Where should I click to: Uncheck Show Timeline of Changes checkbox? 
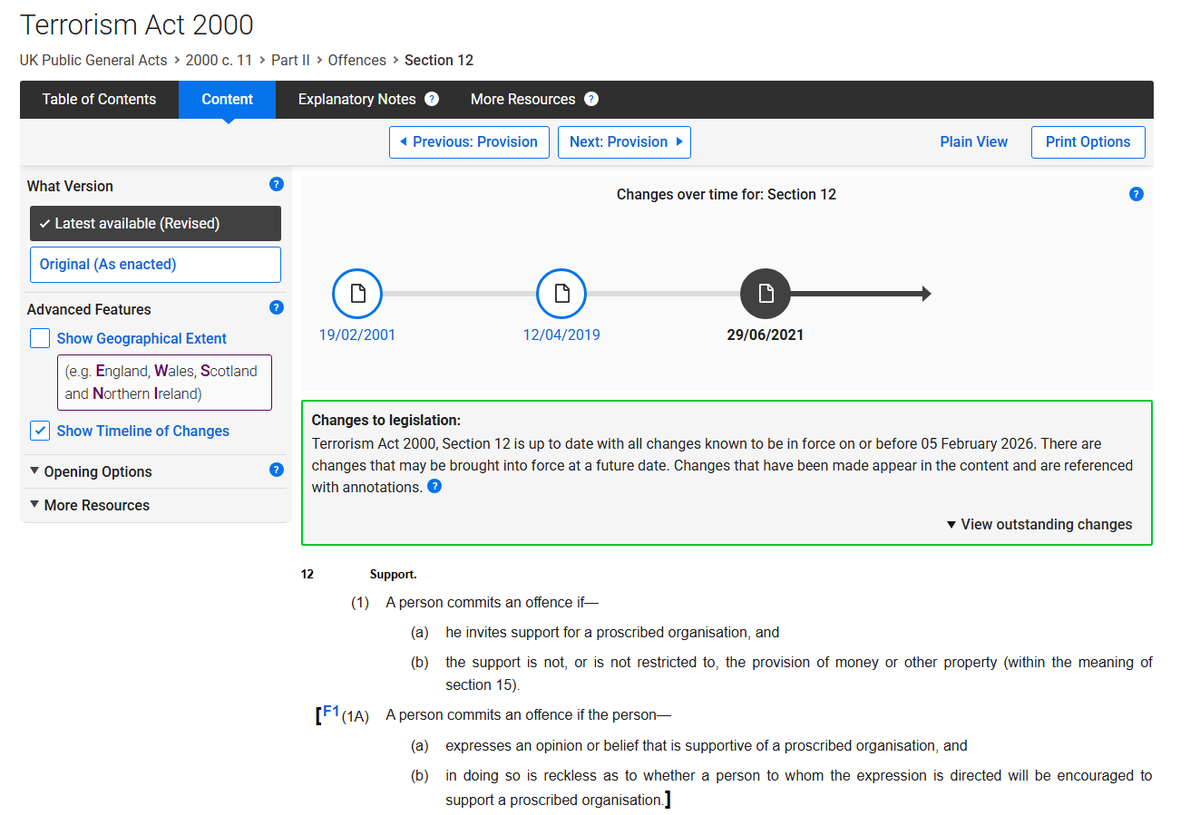tap(40, 431)
